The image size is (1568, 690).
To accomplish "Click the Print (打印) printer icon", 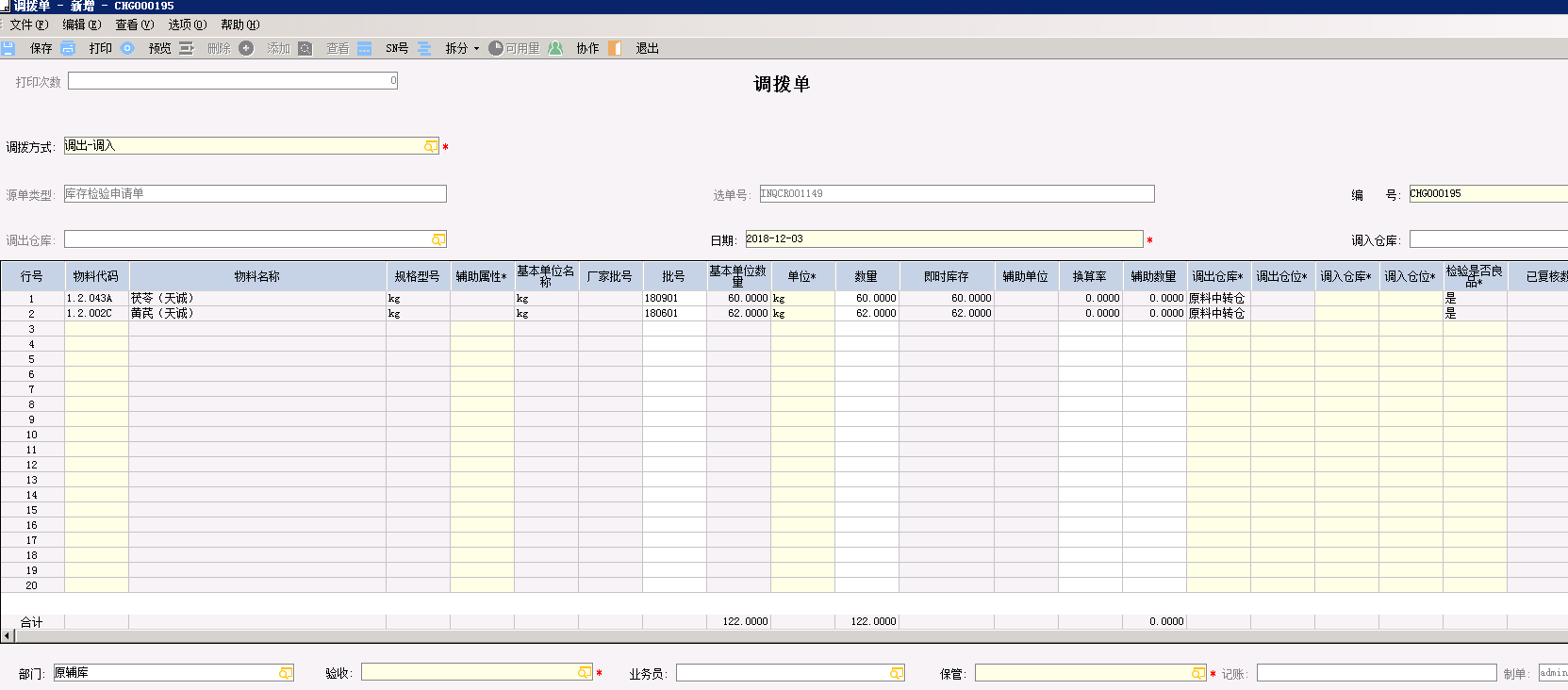I will tap(68, 48).
